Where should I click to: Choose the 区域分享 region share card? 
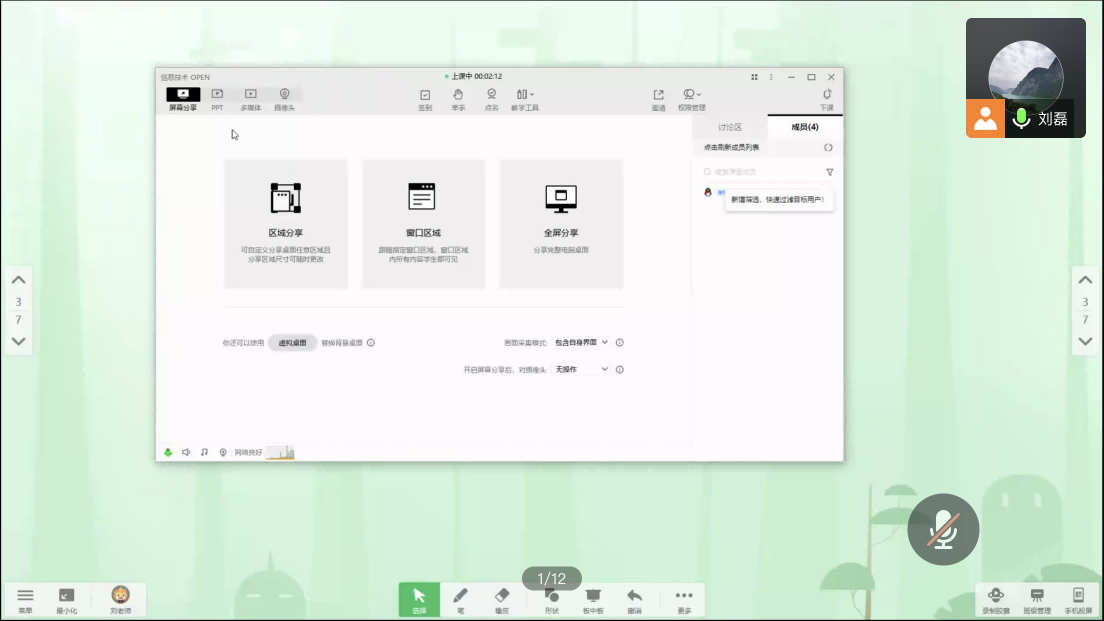click(286, 224)
